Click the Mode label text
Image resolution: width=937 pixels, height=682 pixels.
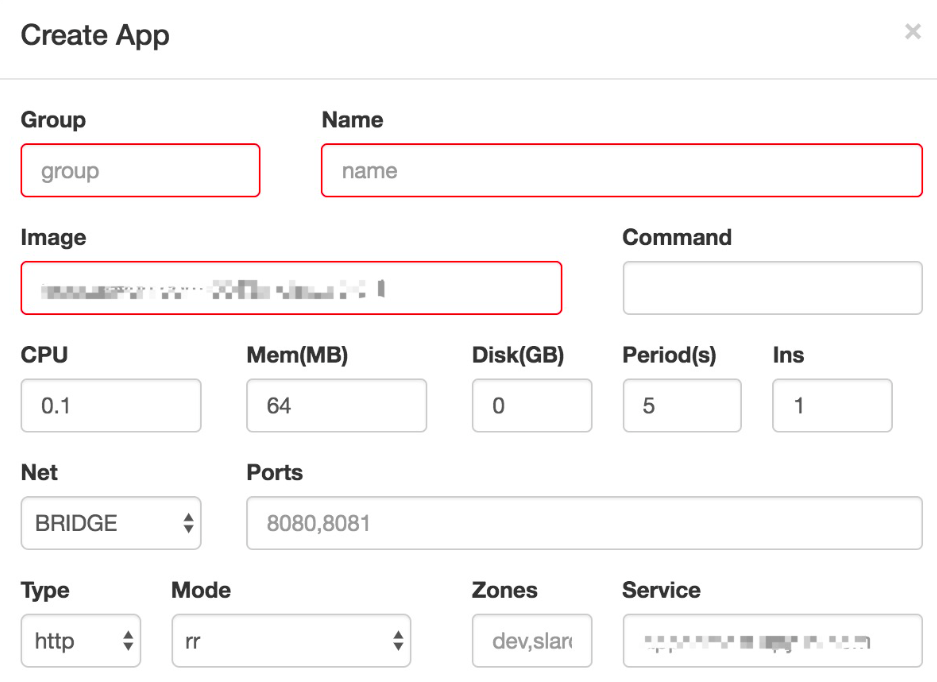(x=201, y=590)
